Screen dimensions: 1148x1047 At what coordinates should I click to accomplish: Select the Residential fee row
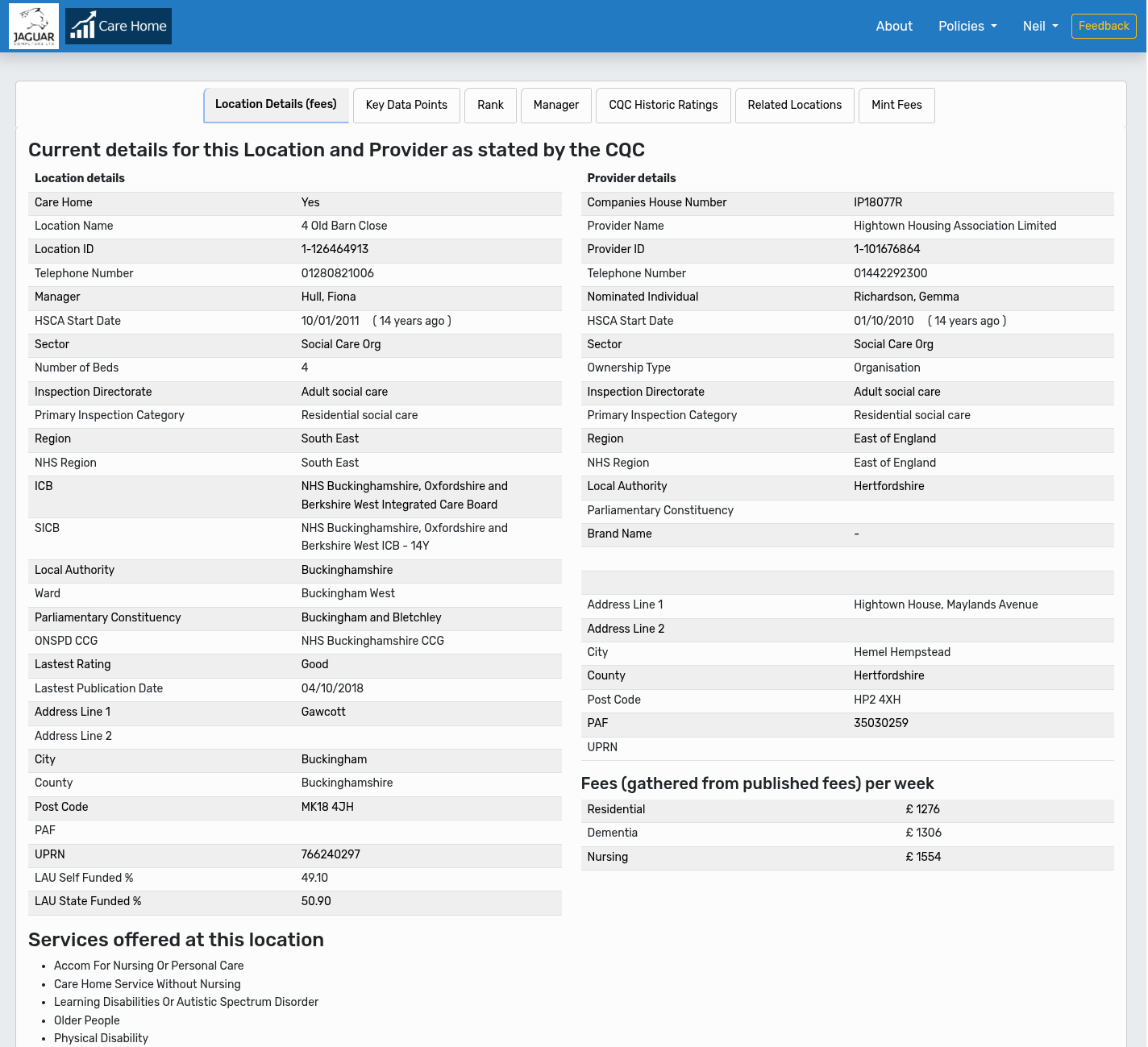616,809
